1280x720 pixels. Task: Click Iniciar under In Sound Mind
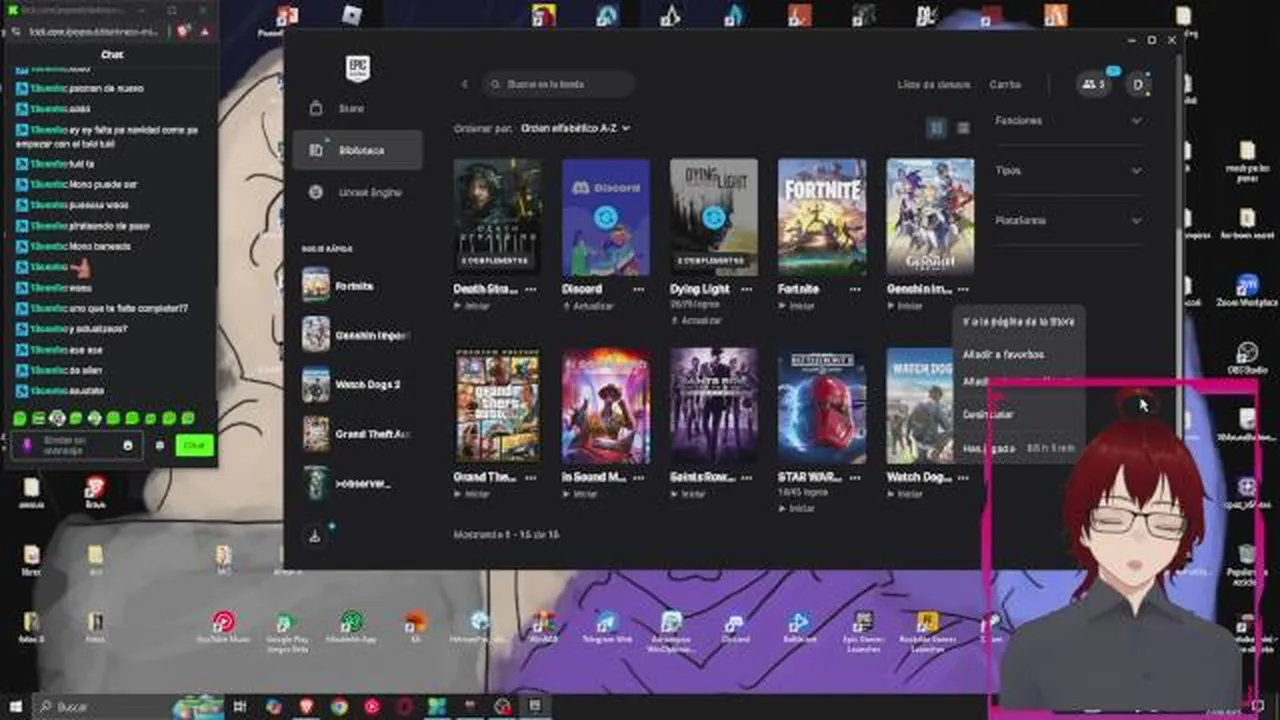pyautogui.click(x=581, y=494)
